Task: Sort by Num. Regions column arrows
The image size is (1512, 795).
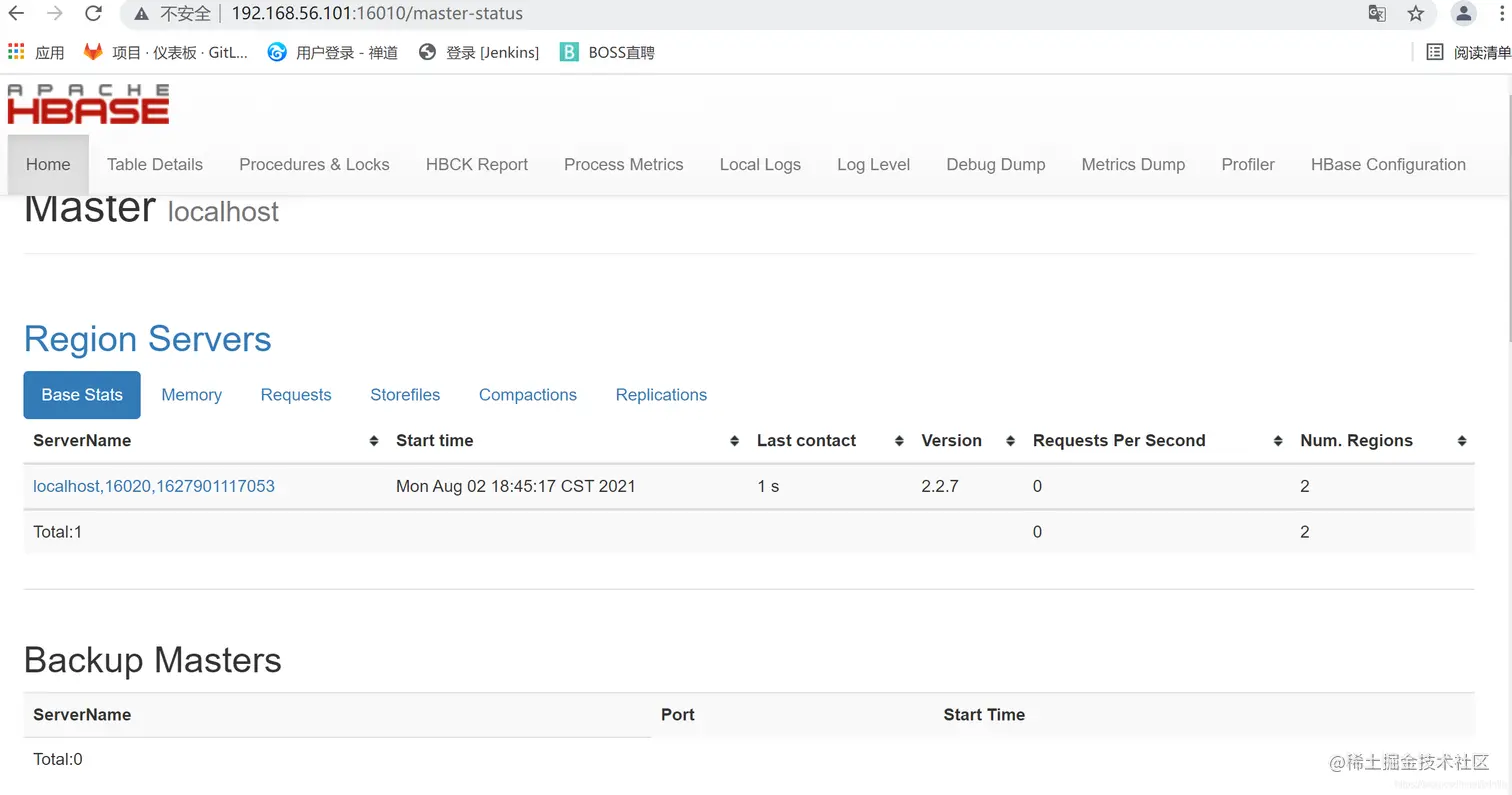Action: point(1462,441)
